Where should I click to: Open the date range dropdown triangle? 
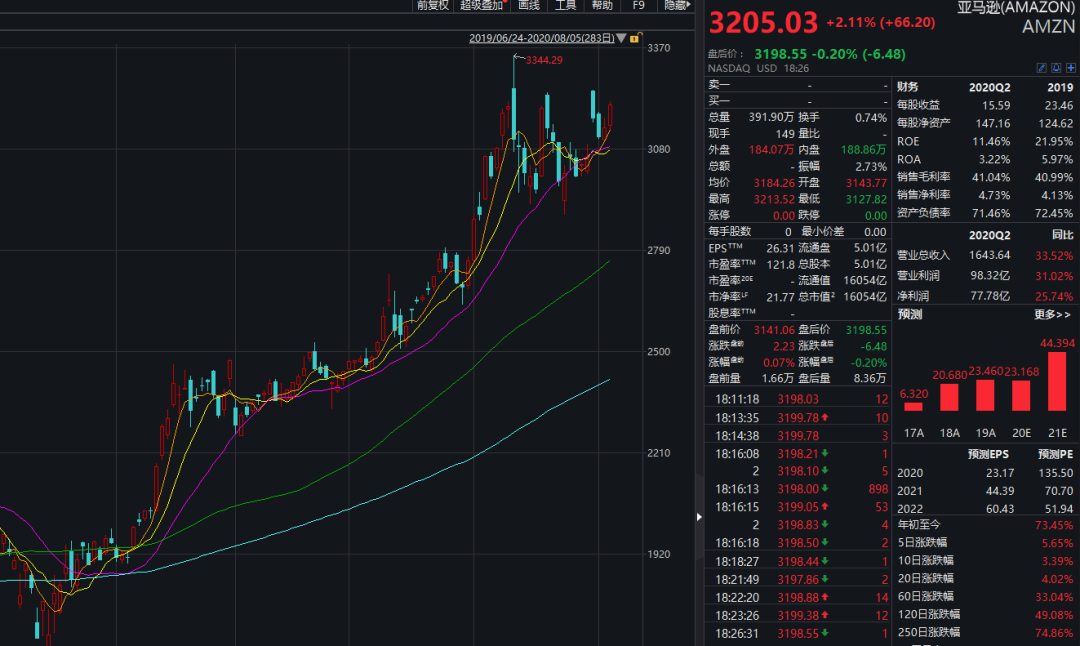tap(621, 38)
